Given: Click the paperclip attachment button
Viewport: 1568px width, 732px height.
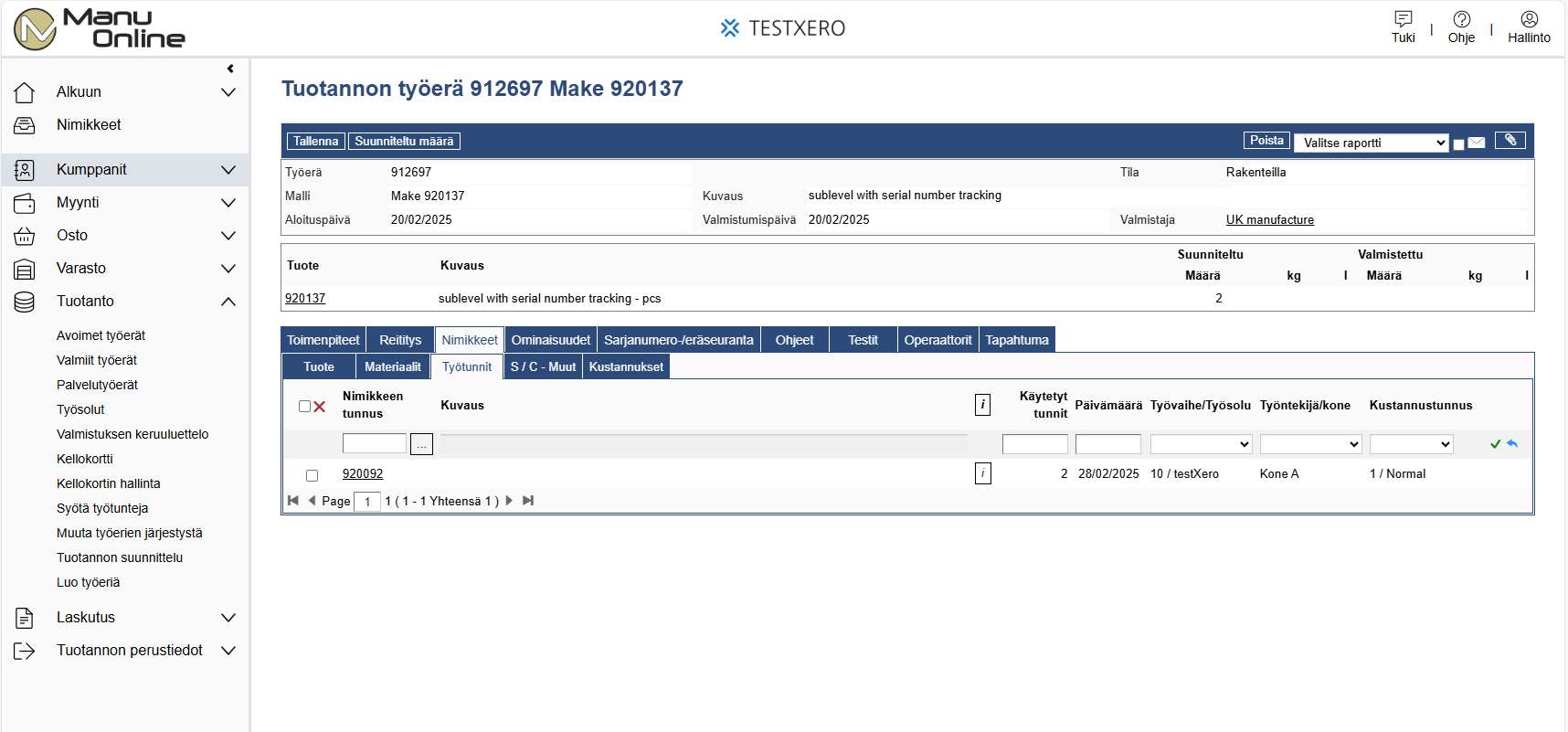Looking at the screenshot, I should coord(1510,140).
